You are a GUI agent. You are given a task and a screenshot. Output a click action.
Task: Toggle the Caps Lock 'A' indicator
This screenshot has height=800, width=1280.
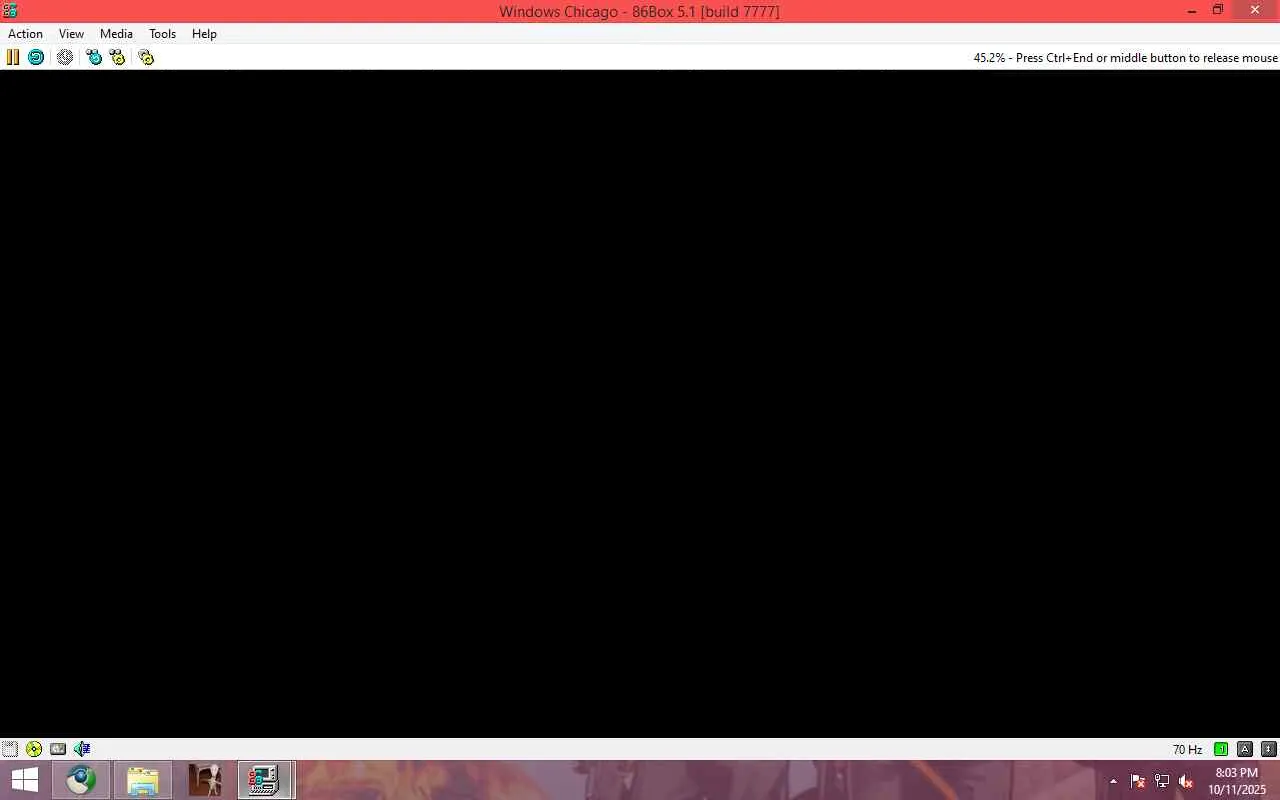[x=1245, y=749]
